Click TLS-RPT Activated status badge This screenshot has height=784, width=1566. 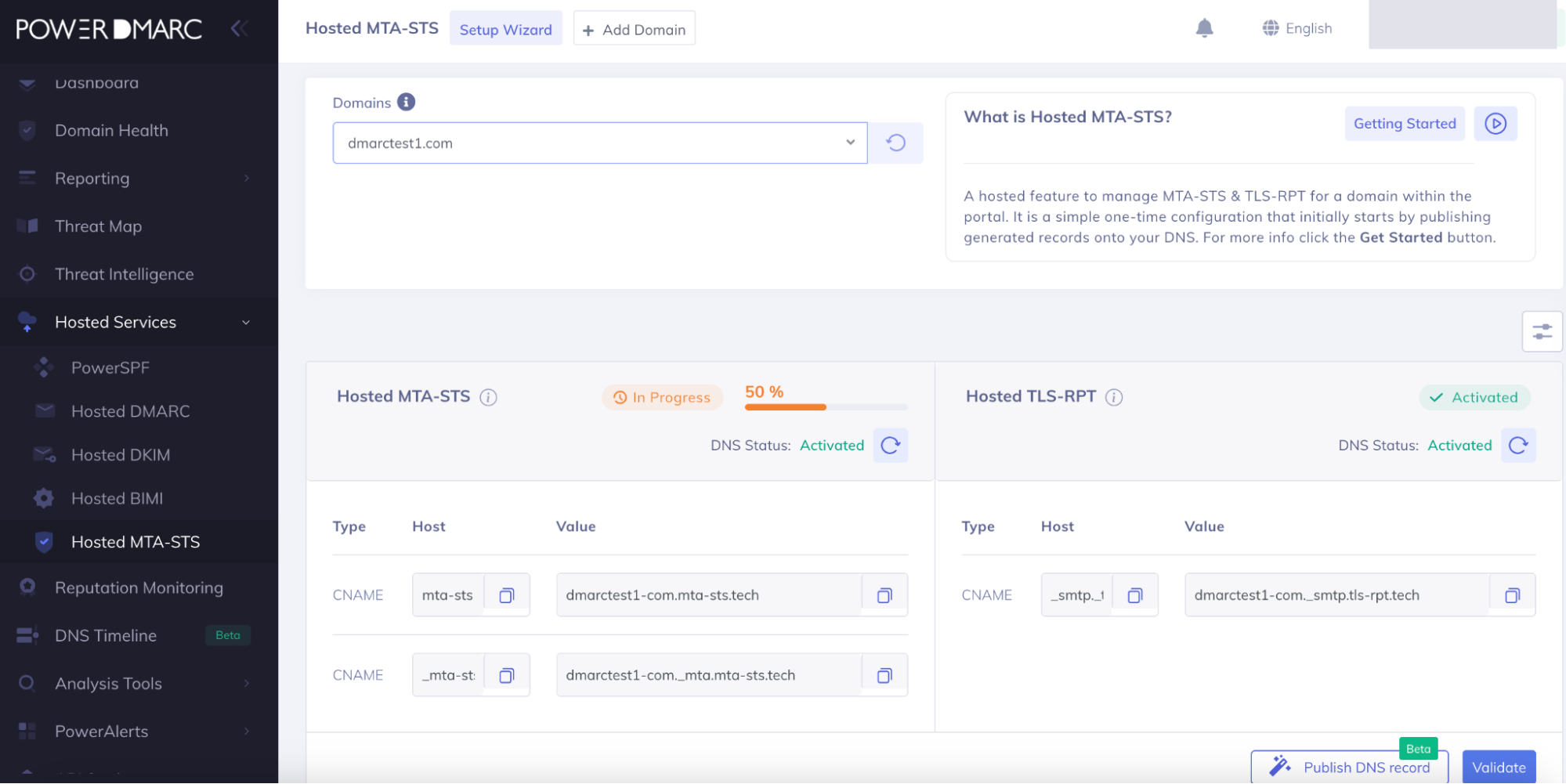pos(1474,397)
